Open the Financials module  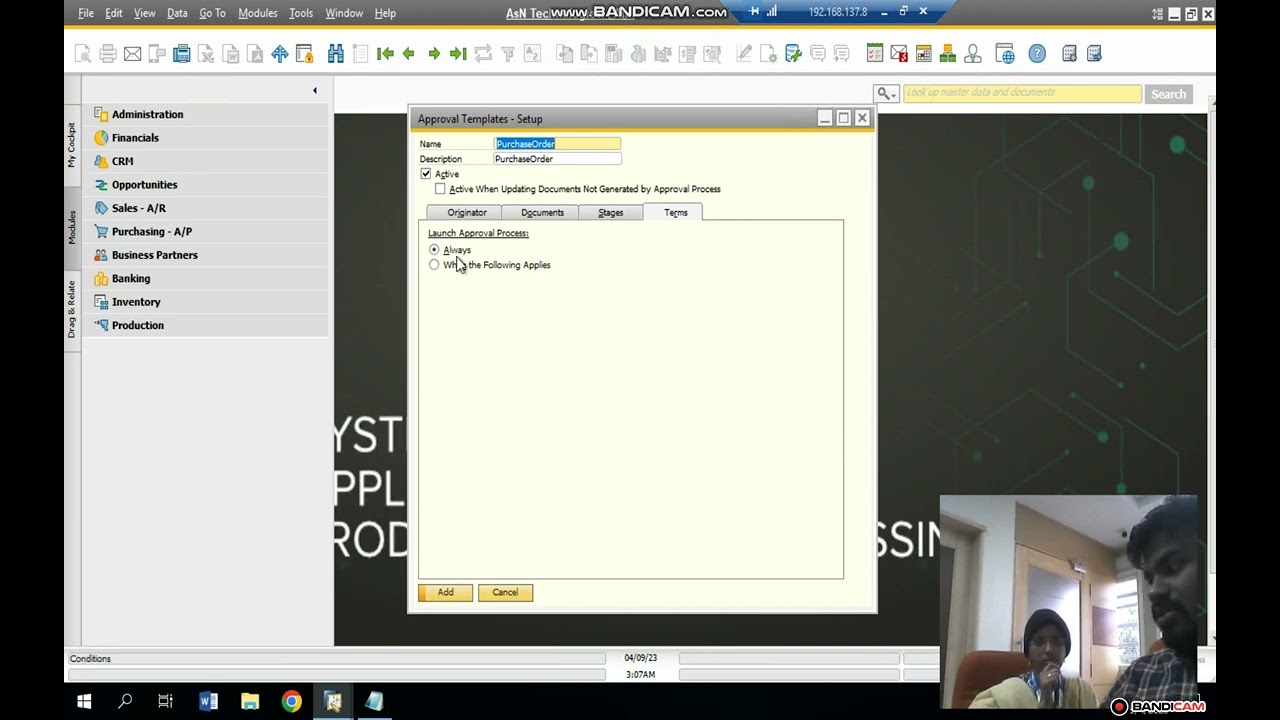click(135, 138)
